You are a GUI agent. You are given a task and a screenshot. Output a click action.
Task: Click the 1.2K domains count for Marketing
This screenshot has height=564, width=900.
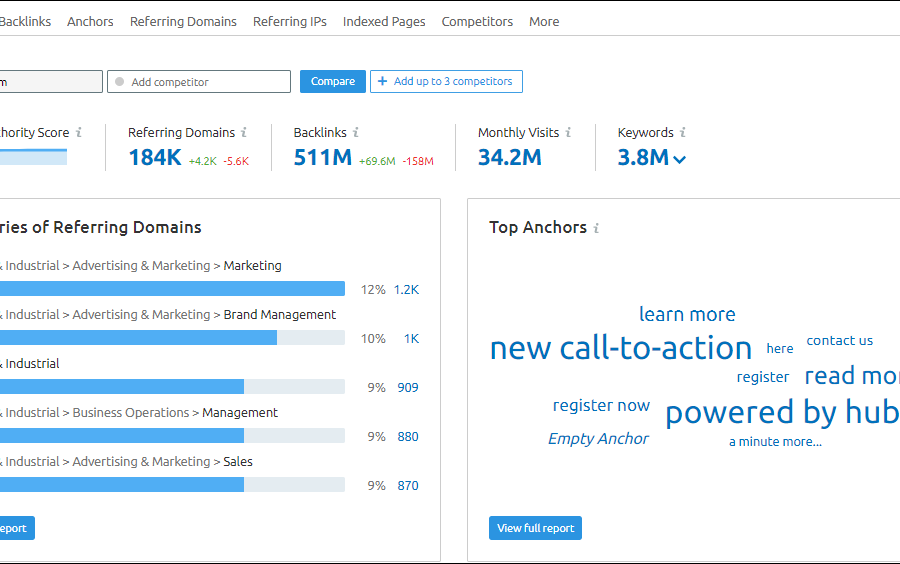tap(406, 290)
